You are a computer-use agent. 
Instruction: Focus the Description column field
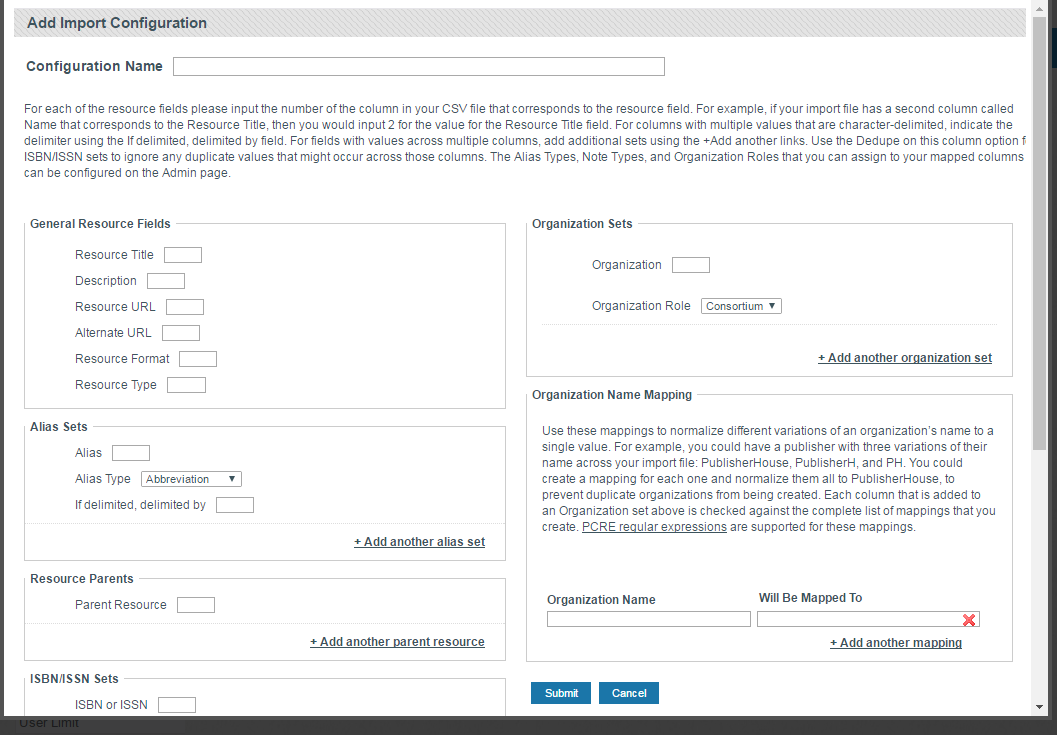pyautogui.click(x=166, y=281)
